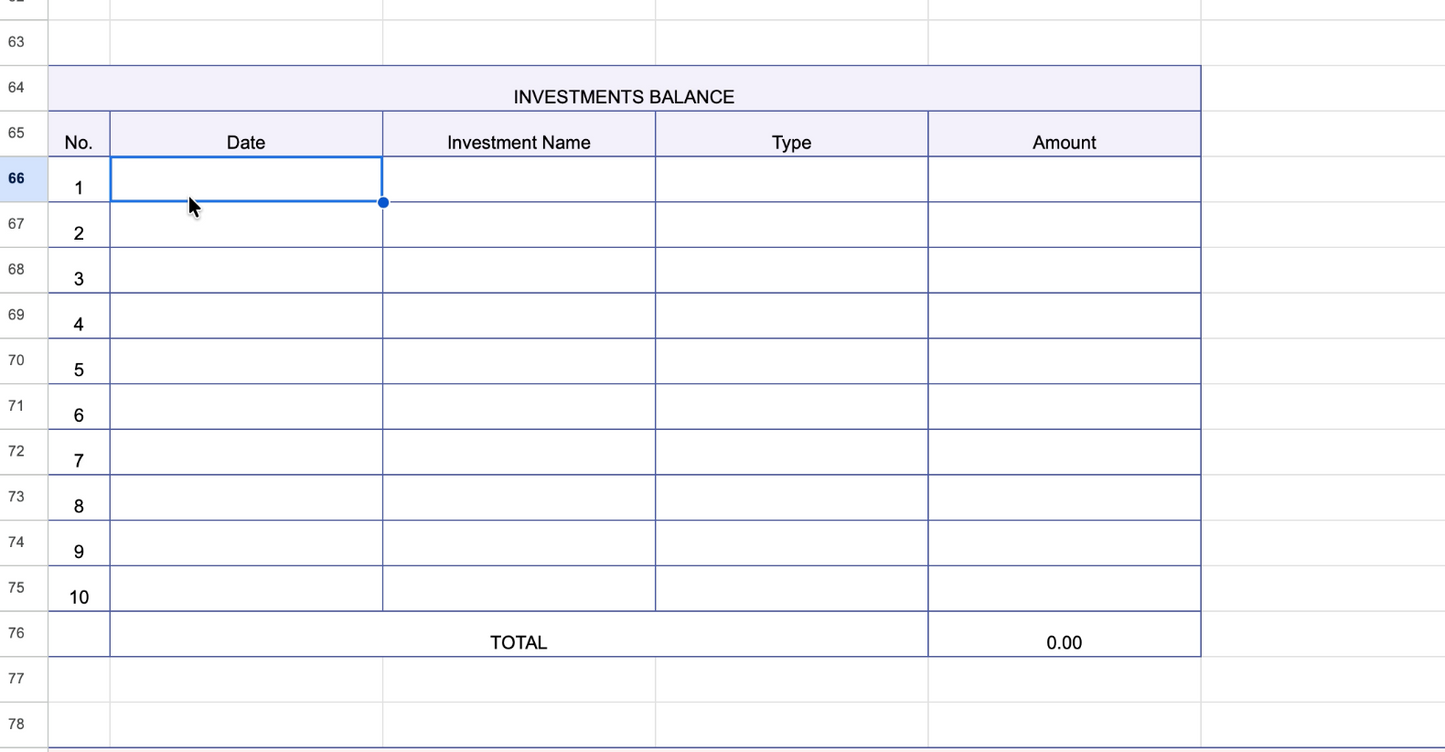This screenshot has height=752, width=1445.
Task: Select row header 71
Action: tap(24, 407)
